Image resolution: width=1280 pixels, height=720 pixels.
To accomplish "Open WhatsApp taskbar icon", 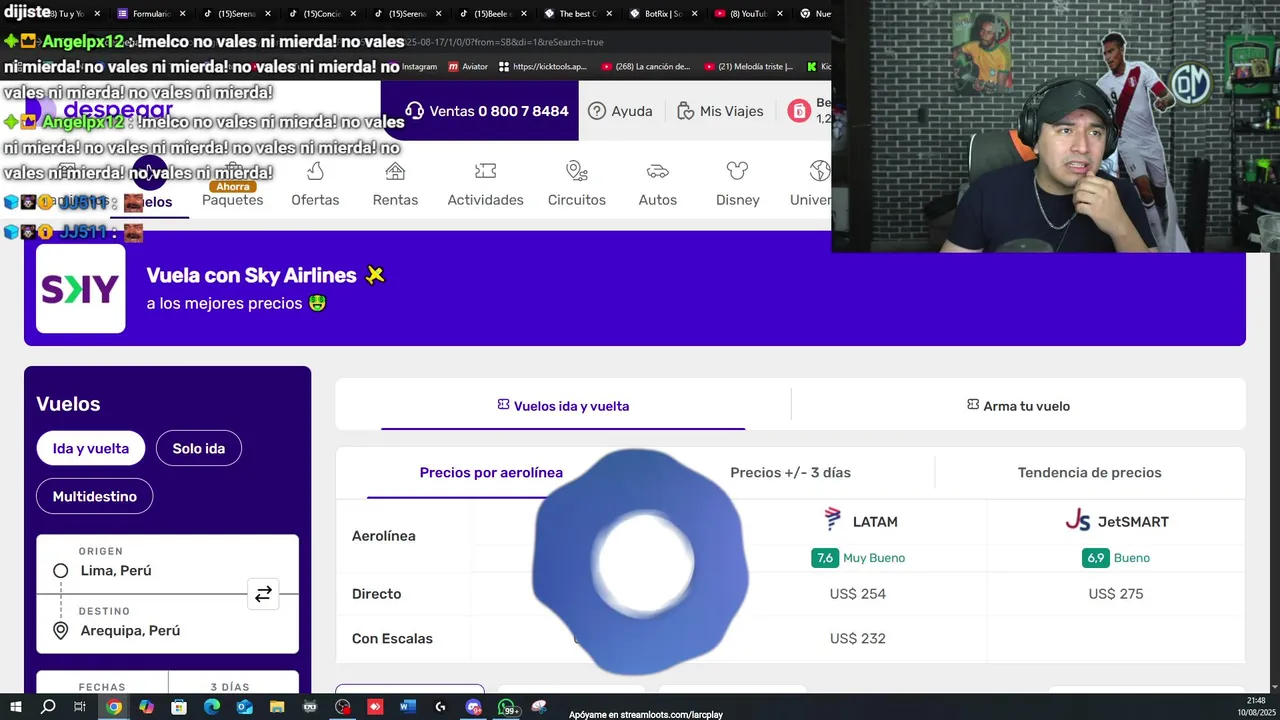I will 506,707.
